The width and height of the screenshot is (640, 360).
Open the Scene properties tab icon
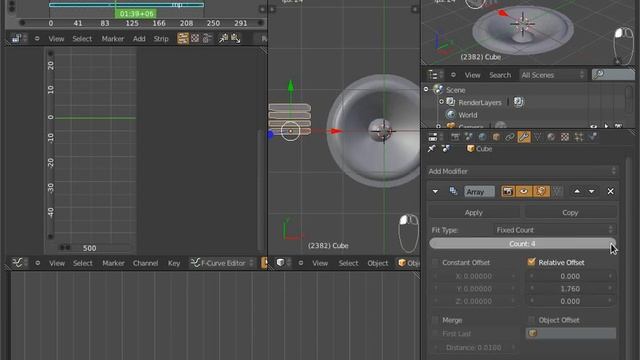pyautogui.click(x=469, y=137)
